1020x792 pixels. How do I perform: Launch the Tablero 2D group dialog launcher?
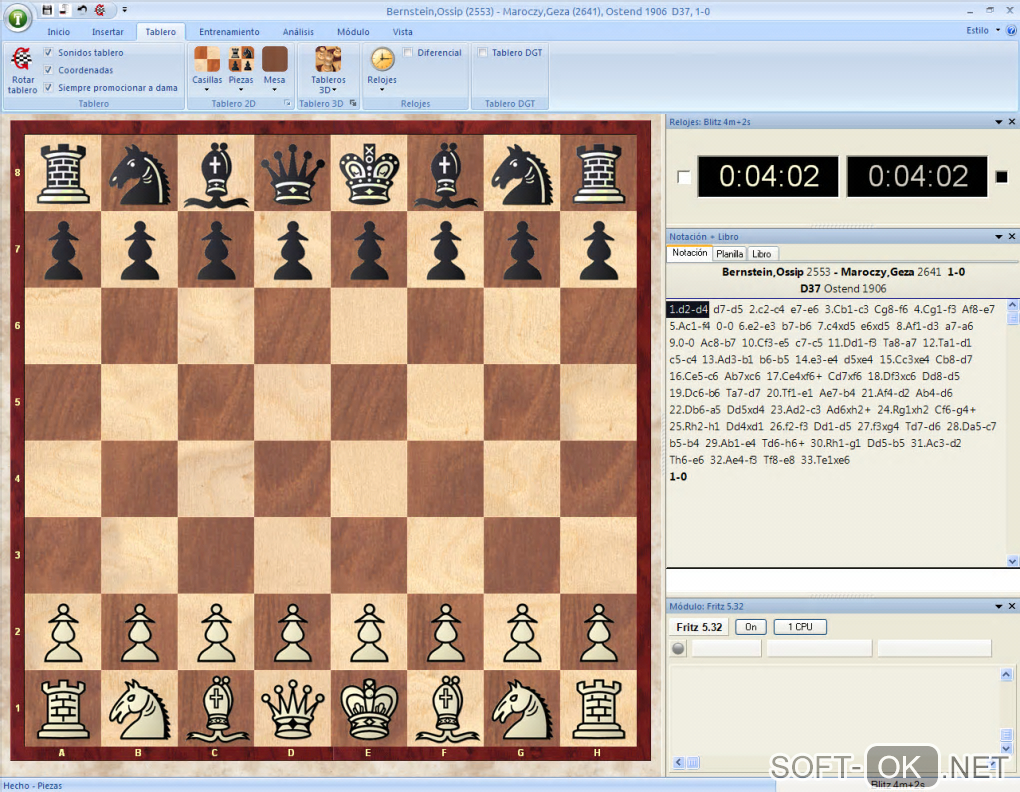tap(287, 103)
